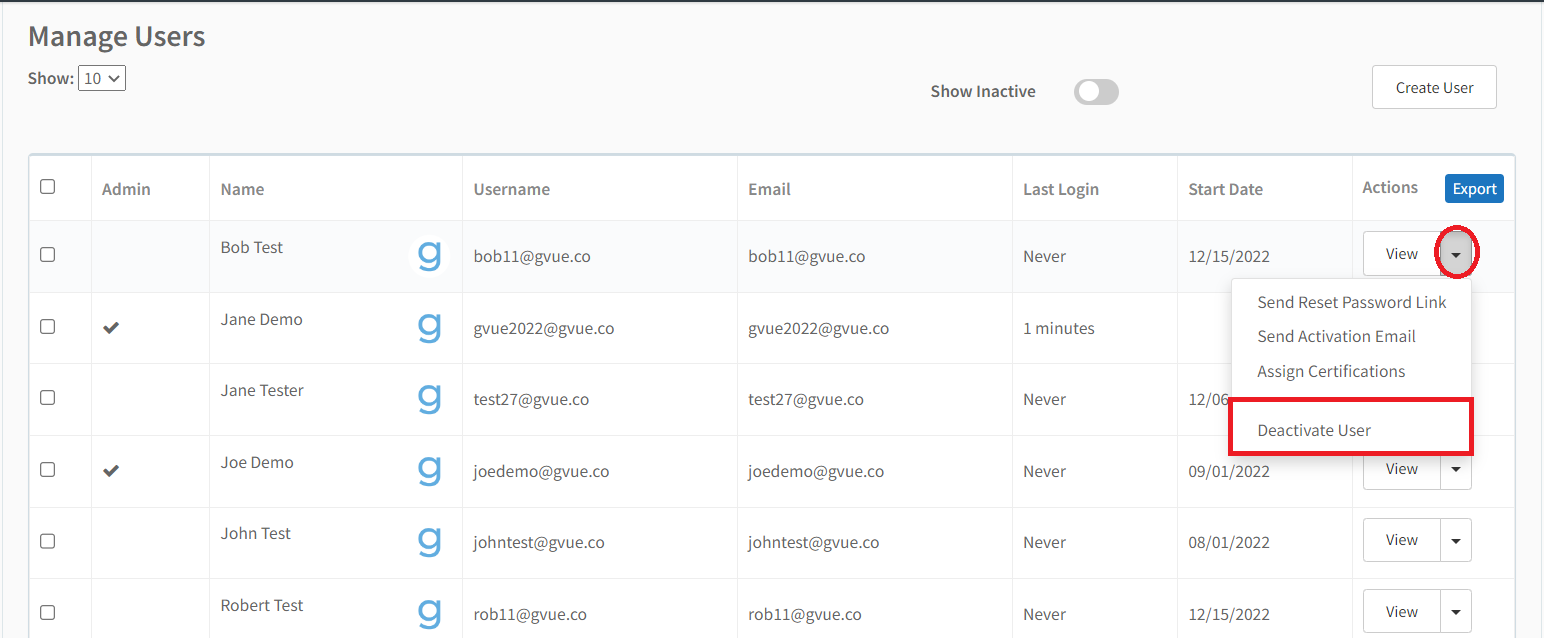The width and height of the screenshot is (1544, 638).
Task: Sort by the Start Date header
Action: coord(1225,189)
